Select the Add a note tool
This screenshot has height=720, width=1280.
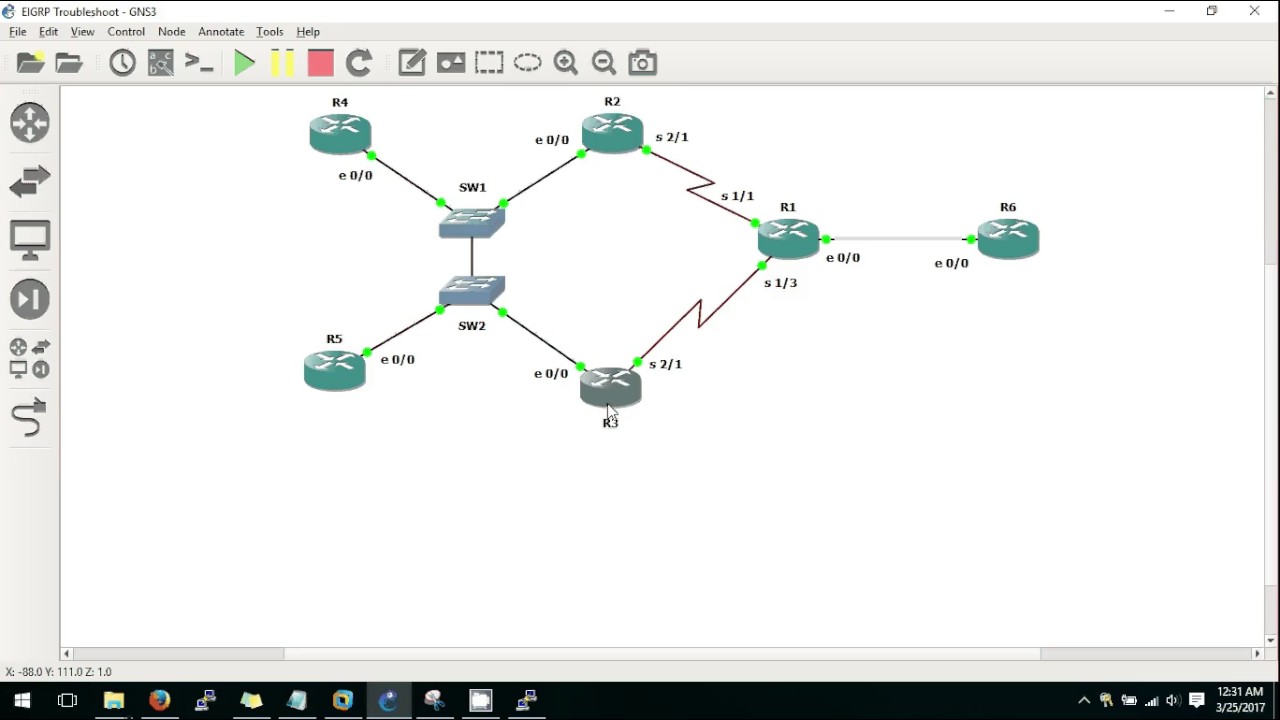coord(412,63)
